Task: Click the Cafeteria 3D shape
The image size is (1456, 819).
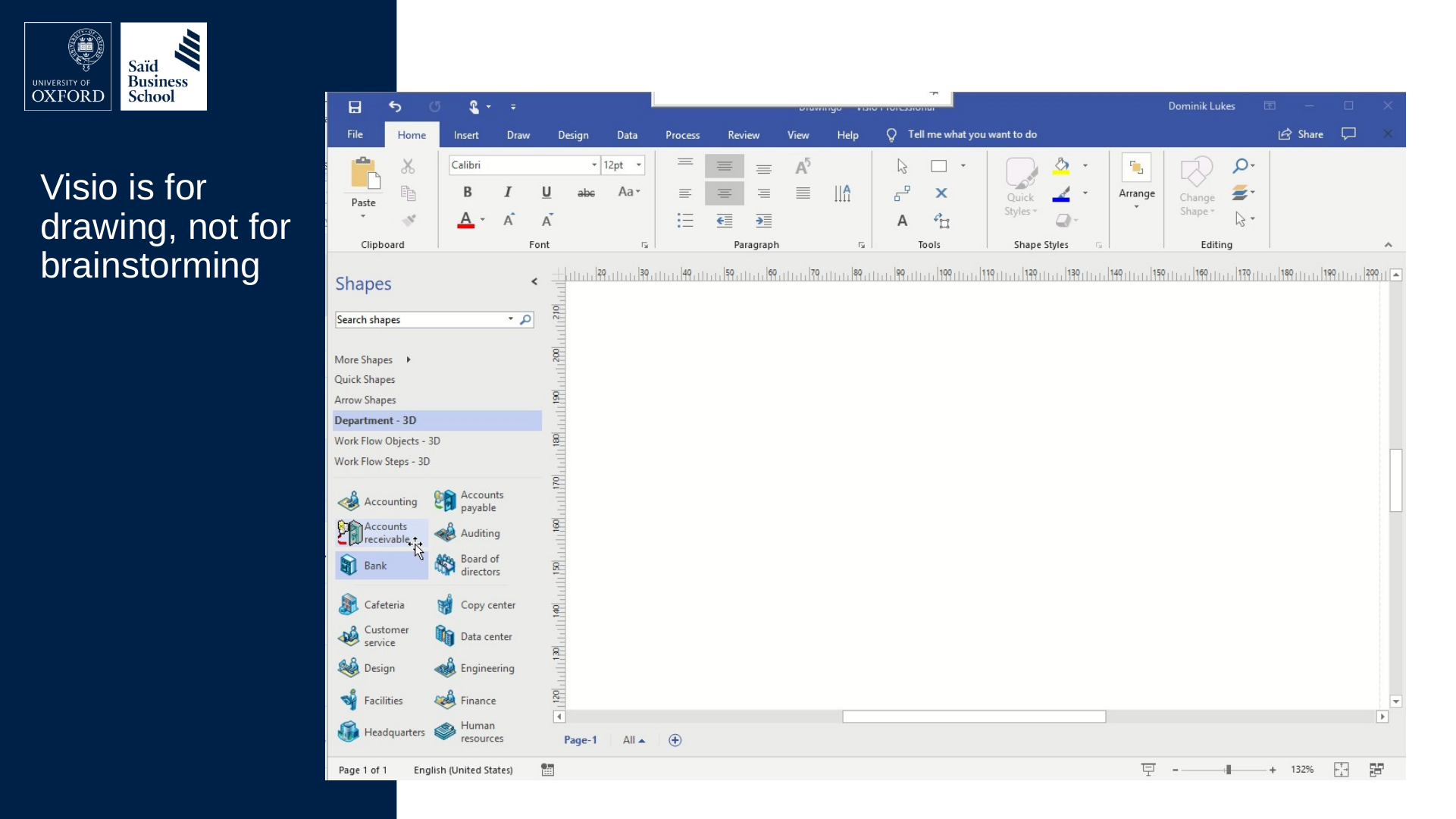Action: click(x=372, y=604)
